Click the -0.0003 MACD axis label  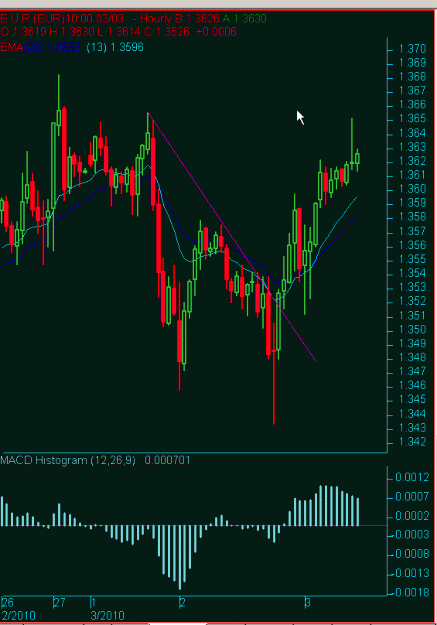pos(411,535)
